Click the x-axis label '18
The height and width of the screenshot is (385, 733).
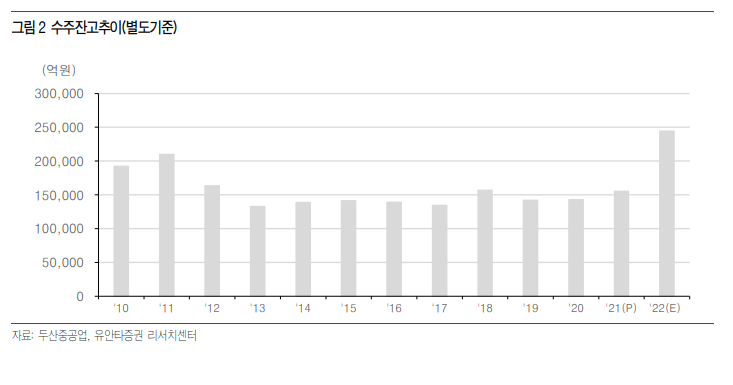[485, 308]
